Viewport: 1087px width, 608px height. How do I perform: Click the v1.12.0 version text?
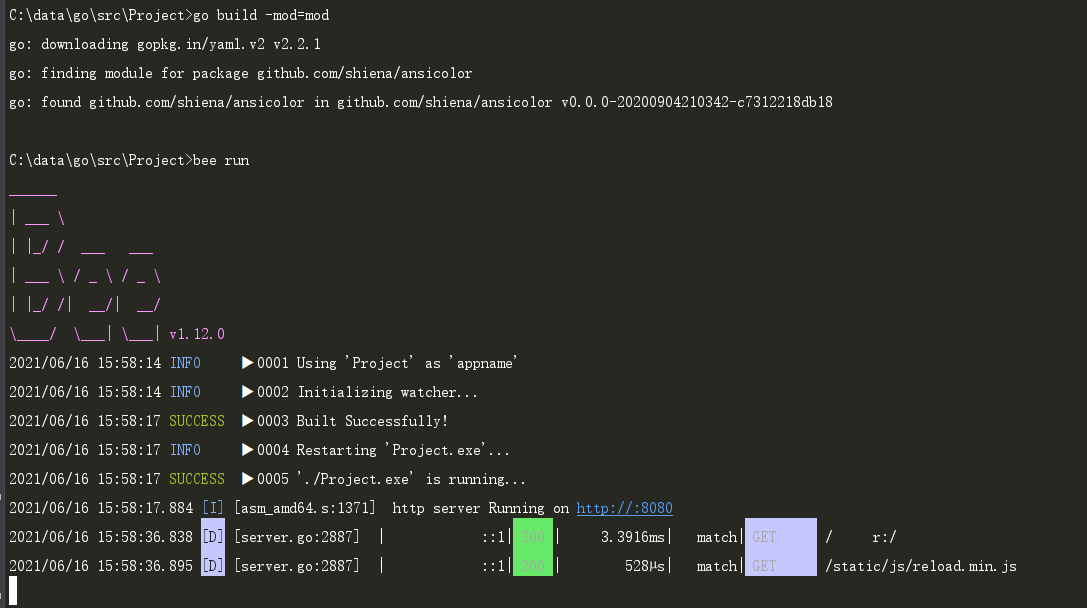tap(197, 334)
